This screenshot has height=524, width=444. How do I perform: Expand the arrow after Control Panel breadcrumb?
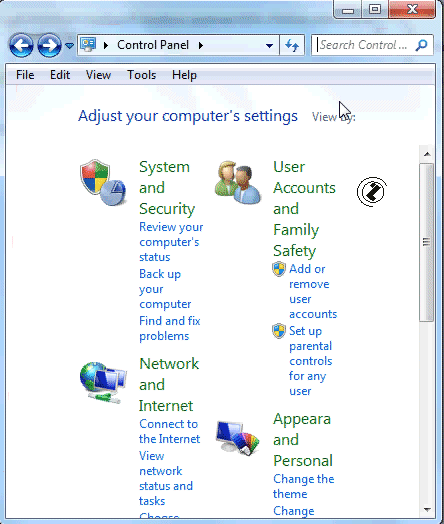coord(200,45)
